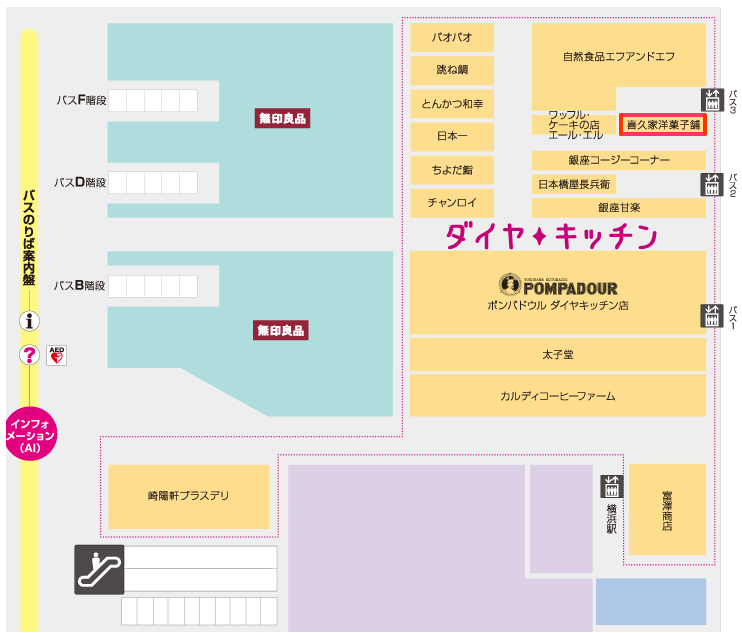Click the バス3 elevator icon
Viewport: 742px width, 633px height.
click(x=711, y=99)
